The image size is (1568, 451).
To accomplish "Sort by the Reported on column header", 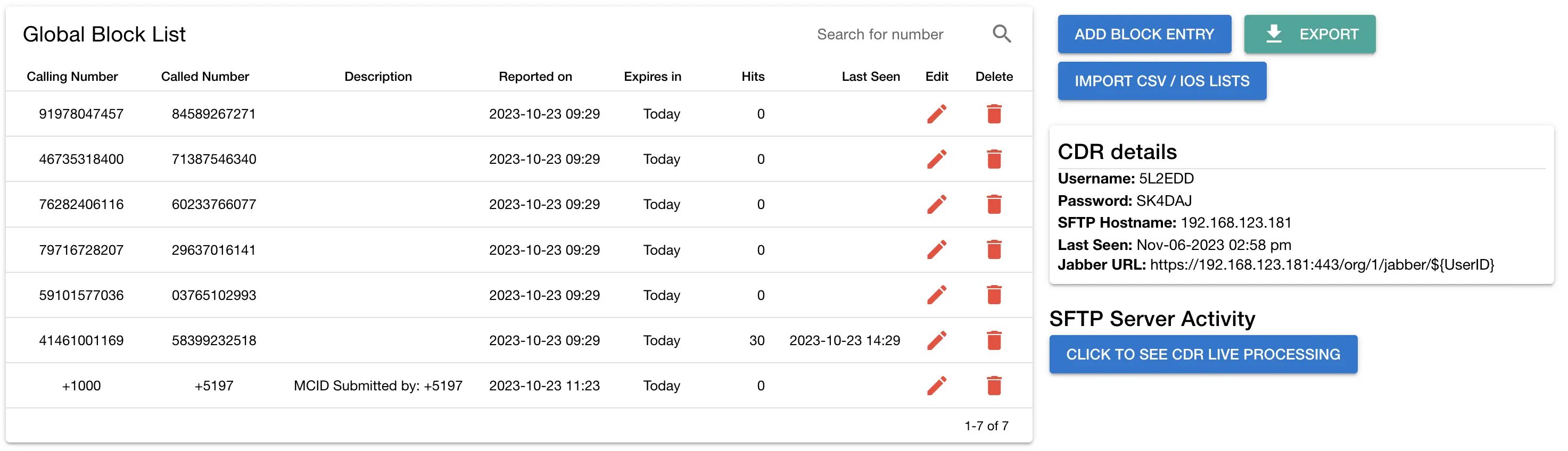I will pos(535,77).
